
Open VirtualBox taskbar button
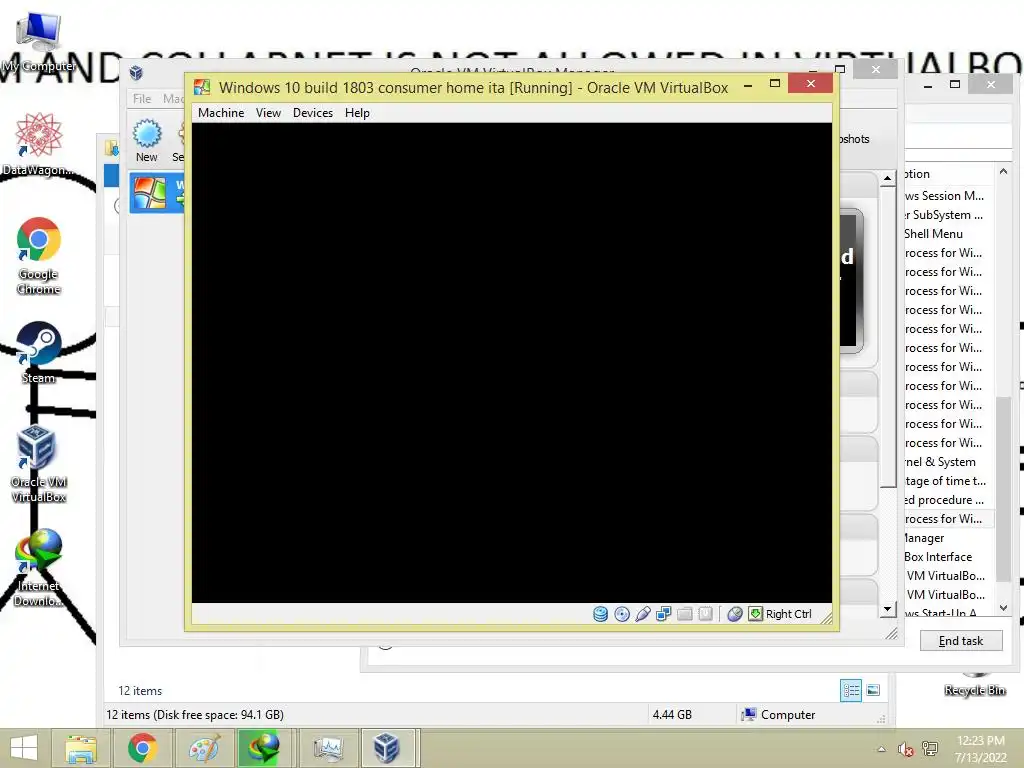tap(387, 748)
